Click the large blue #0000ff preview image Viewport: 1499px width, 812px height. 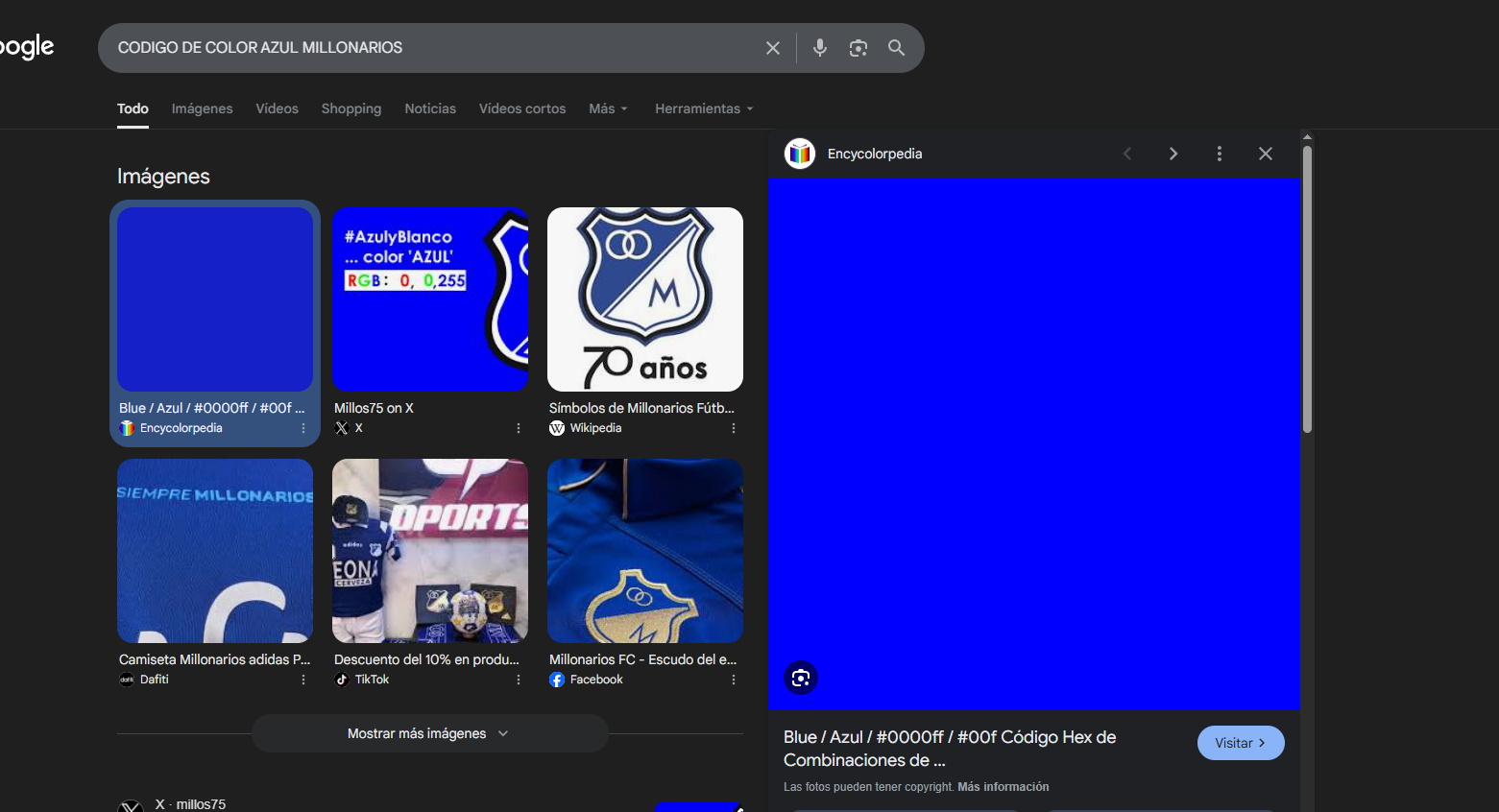click(1034, 443)
